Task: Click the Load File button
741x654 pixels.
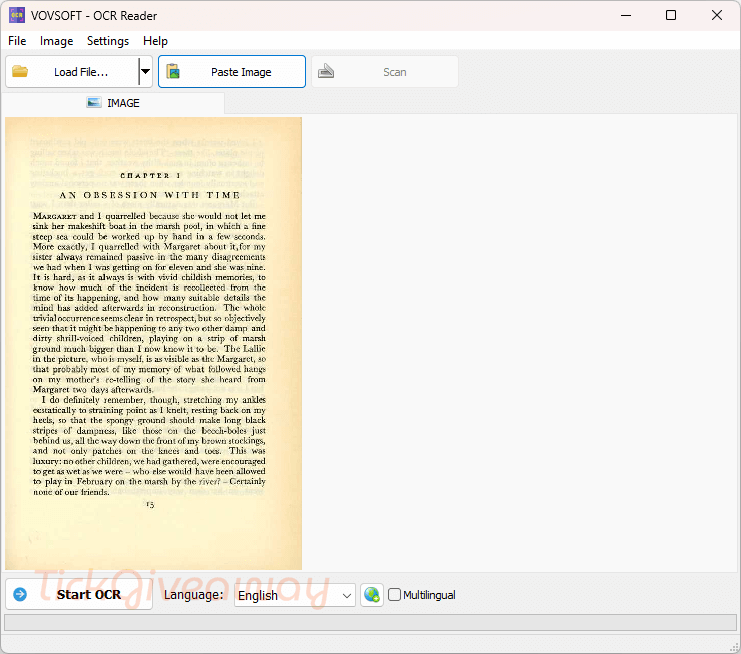Action: pos(72,72)
